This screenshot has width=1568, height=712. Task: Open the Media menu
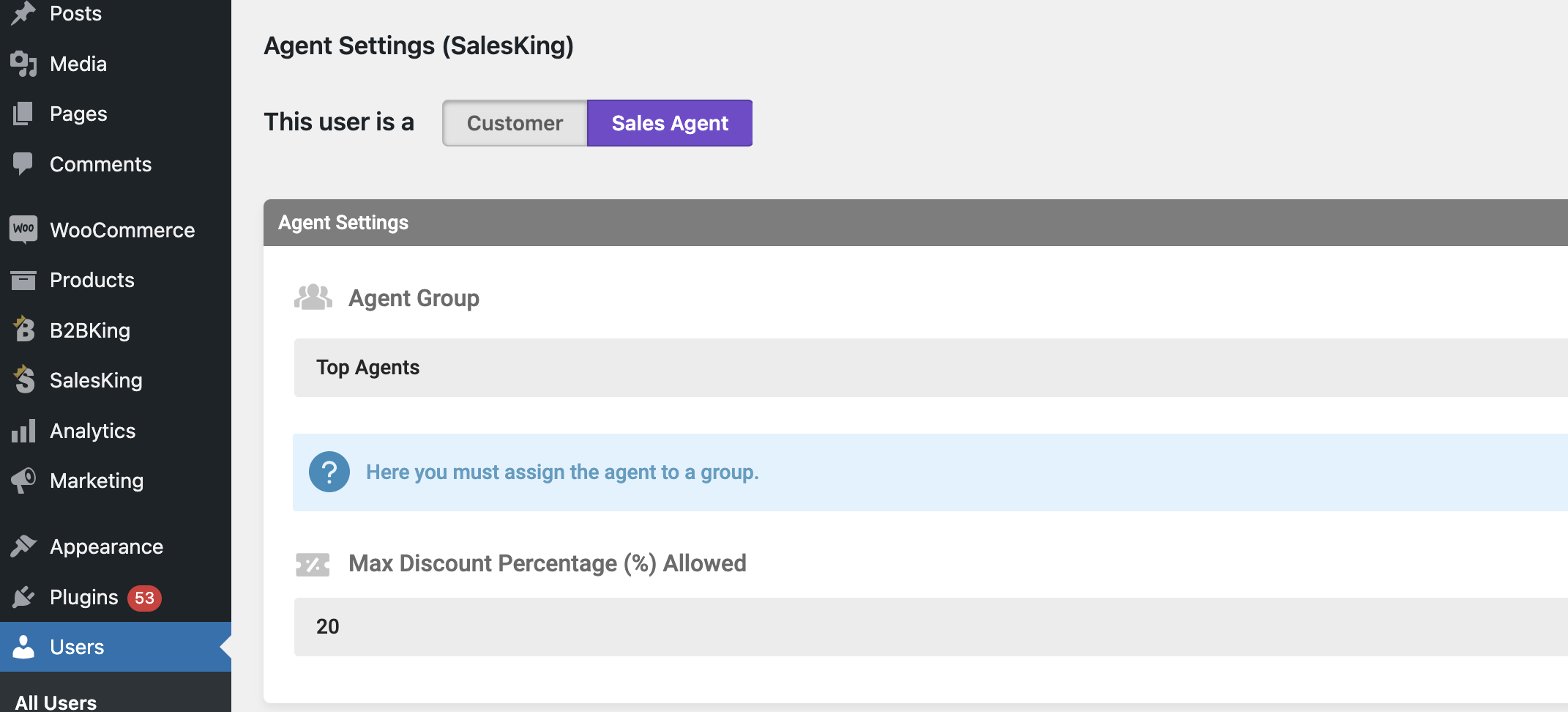tap(78, 64)
